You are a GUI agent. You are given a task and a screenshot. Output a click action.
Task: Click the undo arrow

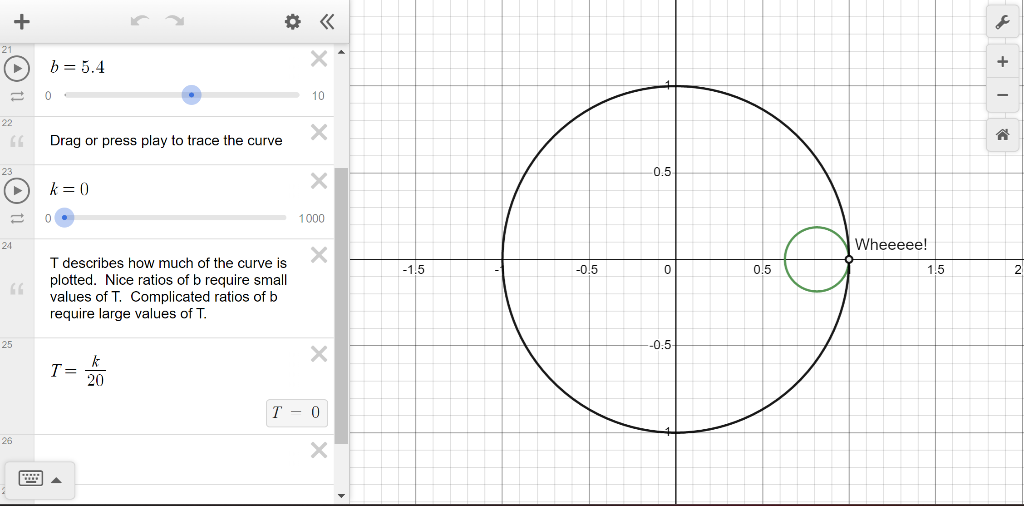[140, 22]
